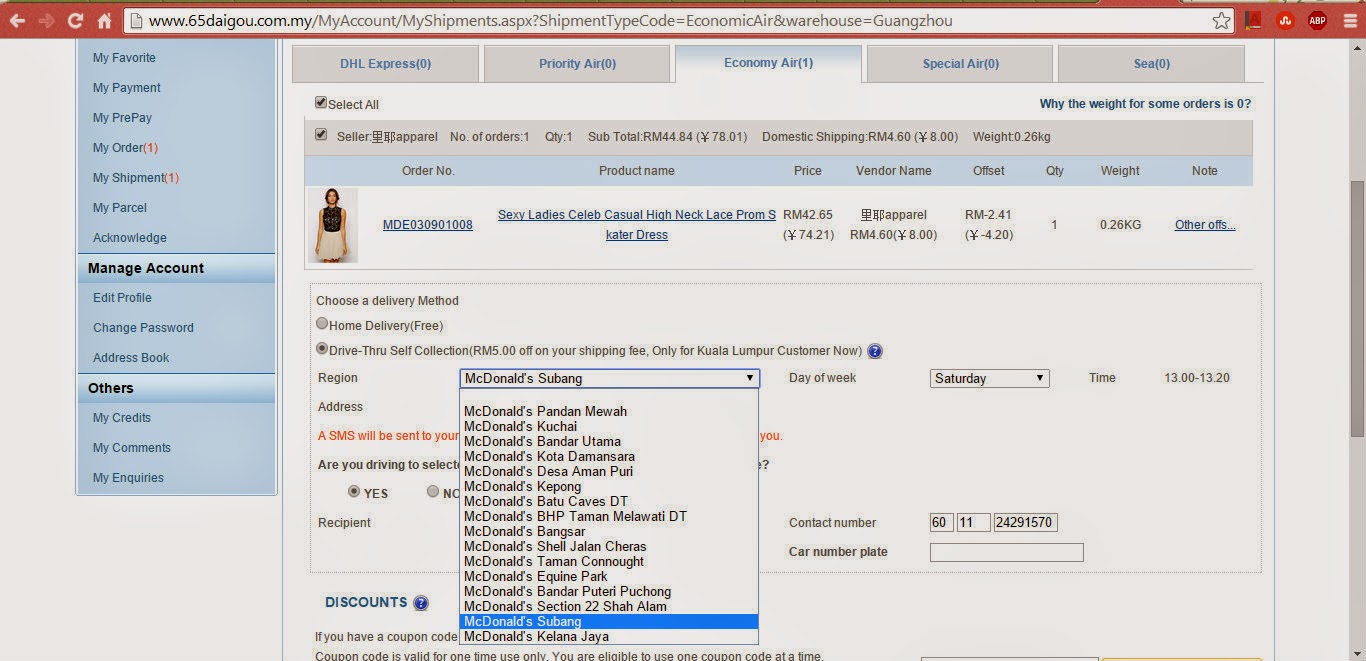Pick McDonald's Kota Damansara from the list
This screenshot has width=1366, height=661.
[x=609, y=456]
